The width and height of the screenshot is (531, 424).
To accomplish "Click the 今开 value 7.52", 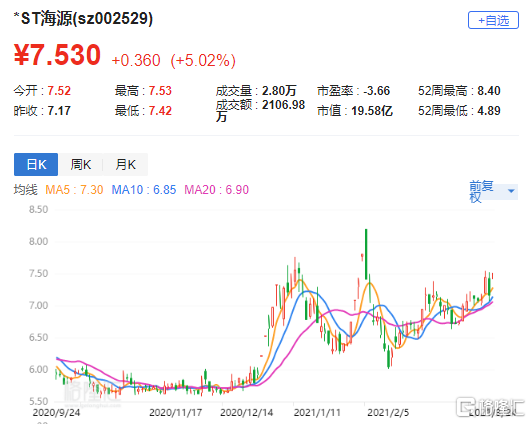I will [59, 91].
